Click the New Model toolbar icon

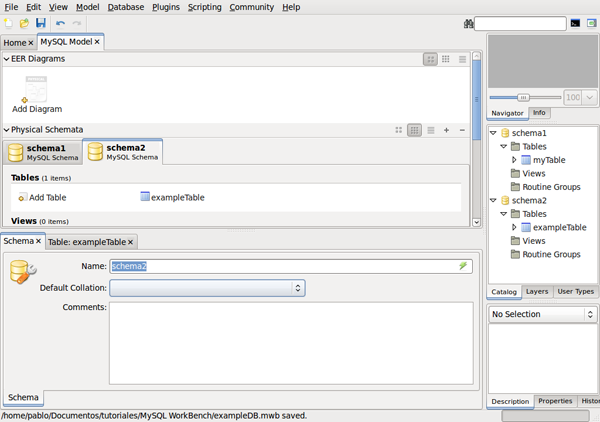(8, 23)
